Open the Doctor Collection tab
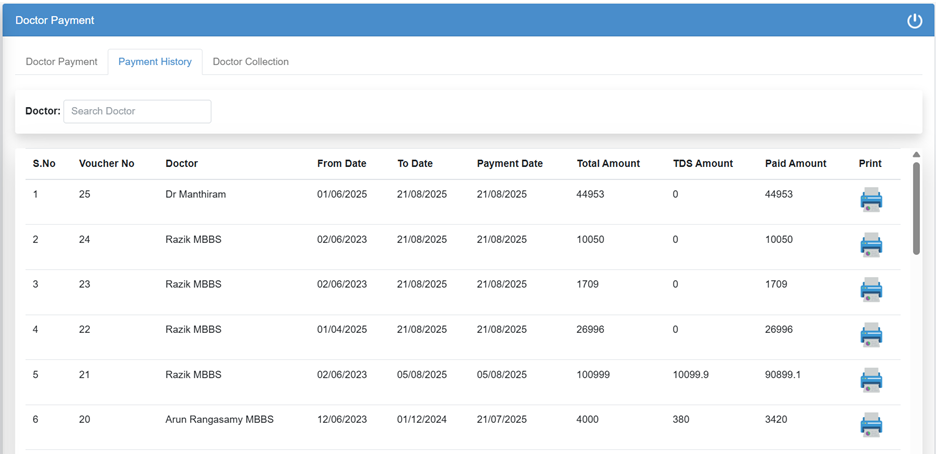Viewport: 936px width, 454px height. 251,62
